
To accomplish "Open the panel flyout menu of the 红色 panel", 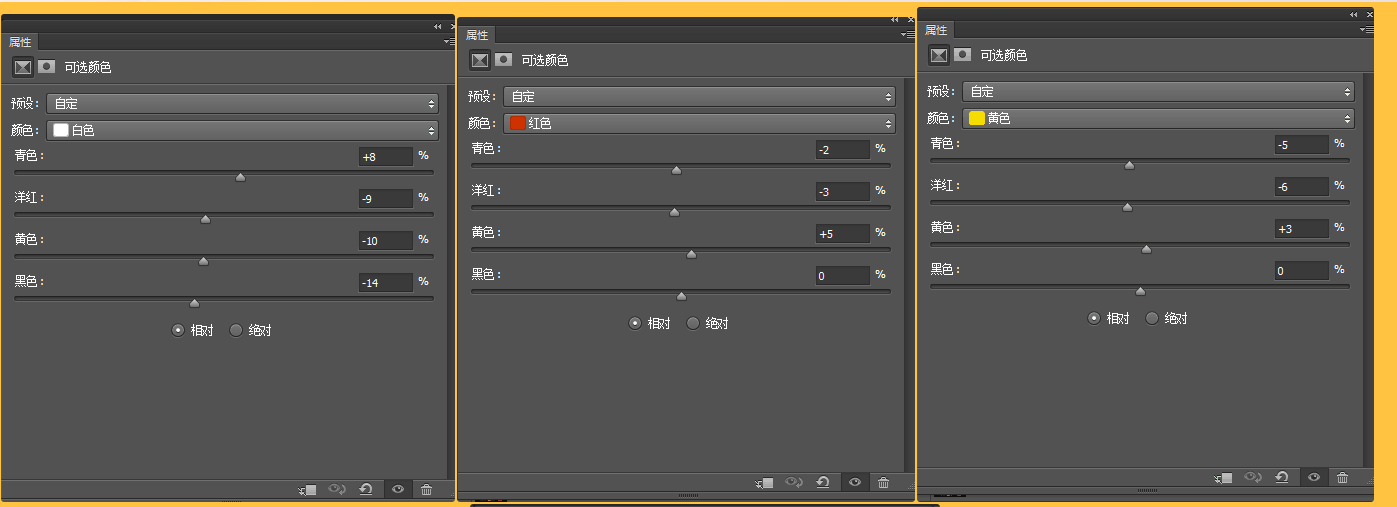I will pyautogui.click(x=906, y=35).
